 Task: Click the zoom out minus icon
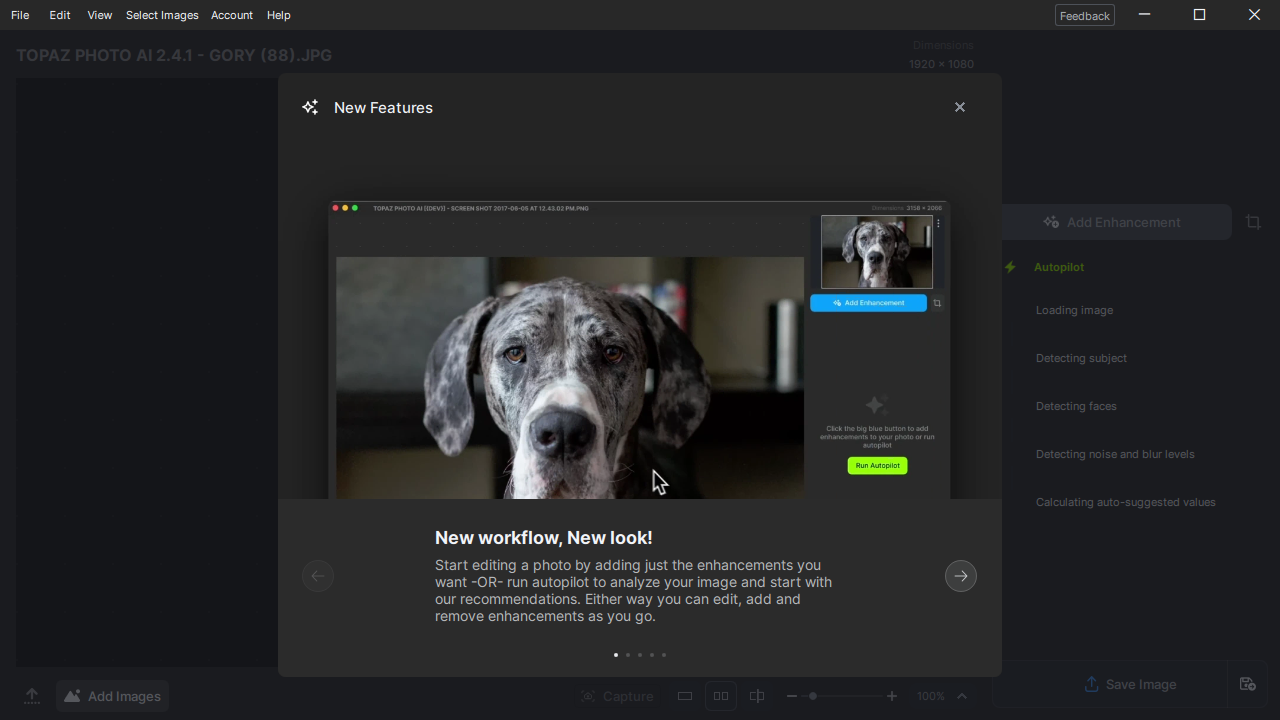click(792, 696)
